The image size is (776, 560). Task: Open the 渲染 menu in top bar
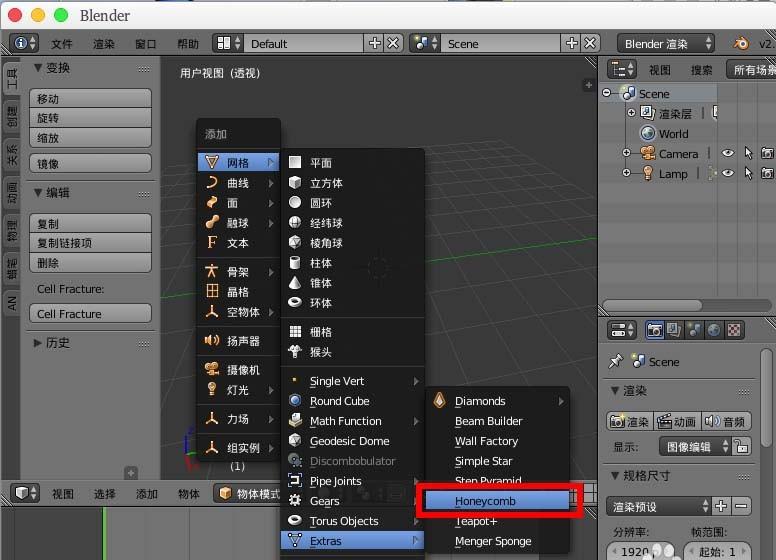point(103,44)
